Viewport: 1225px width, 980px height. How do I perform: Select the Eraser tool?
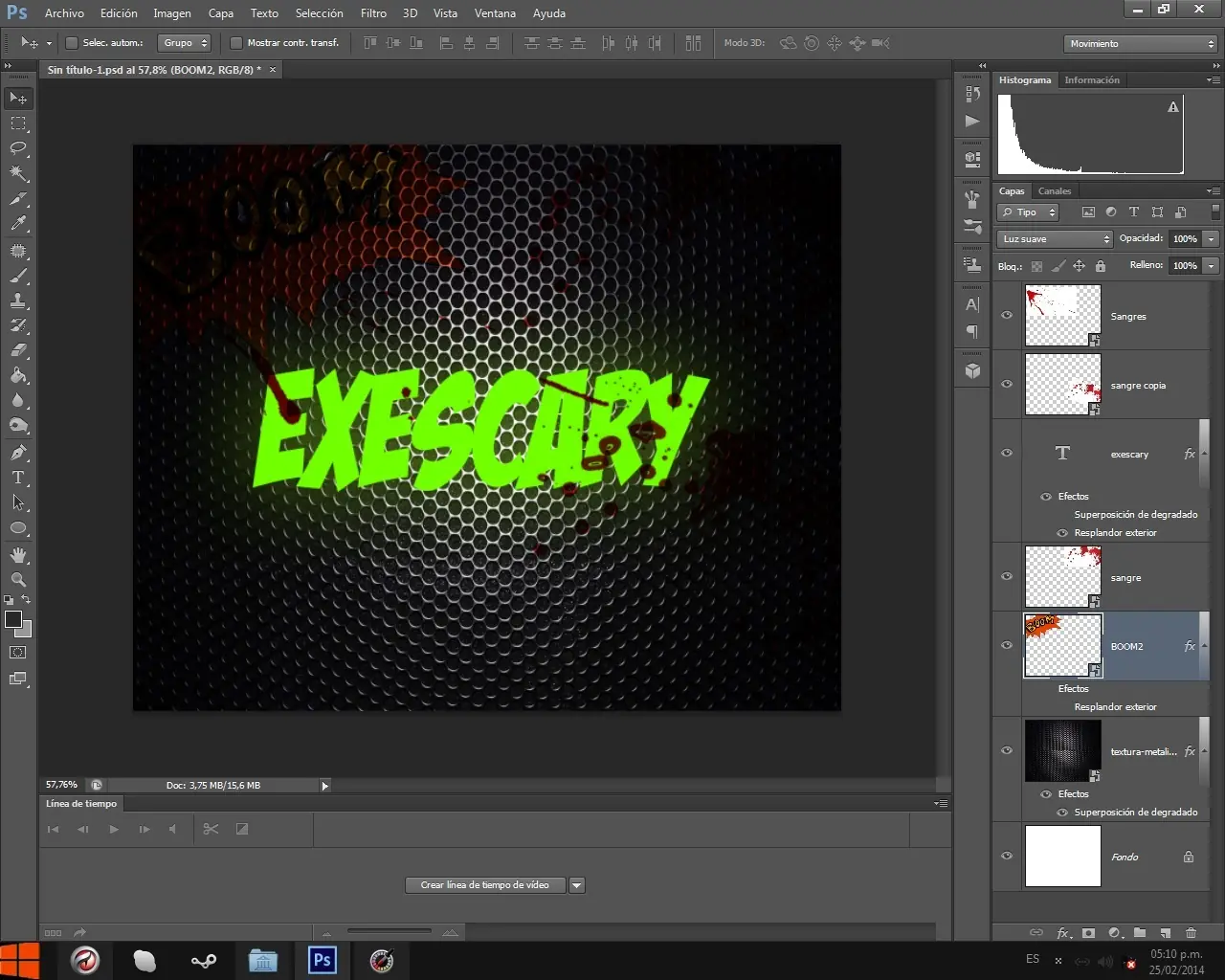coord(18,350)
